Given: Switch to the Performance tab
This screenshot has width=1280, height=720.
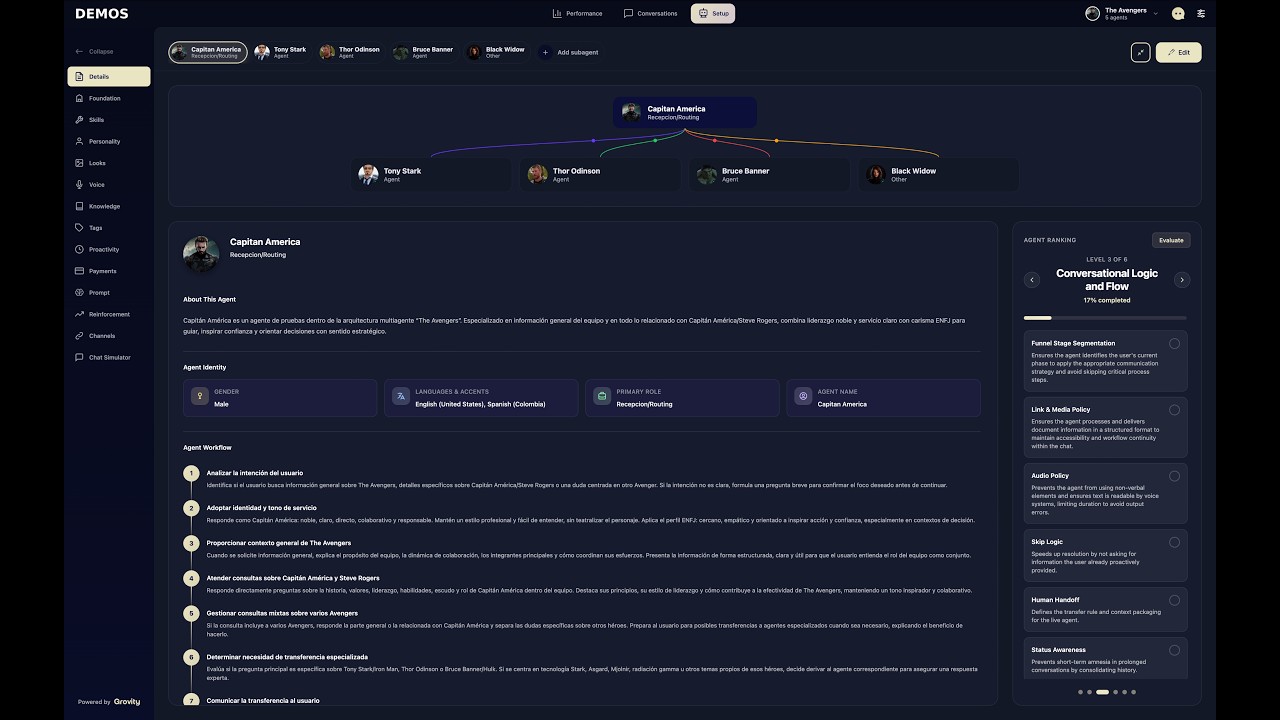Looking at the screenshot, I should 577,14.
